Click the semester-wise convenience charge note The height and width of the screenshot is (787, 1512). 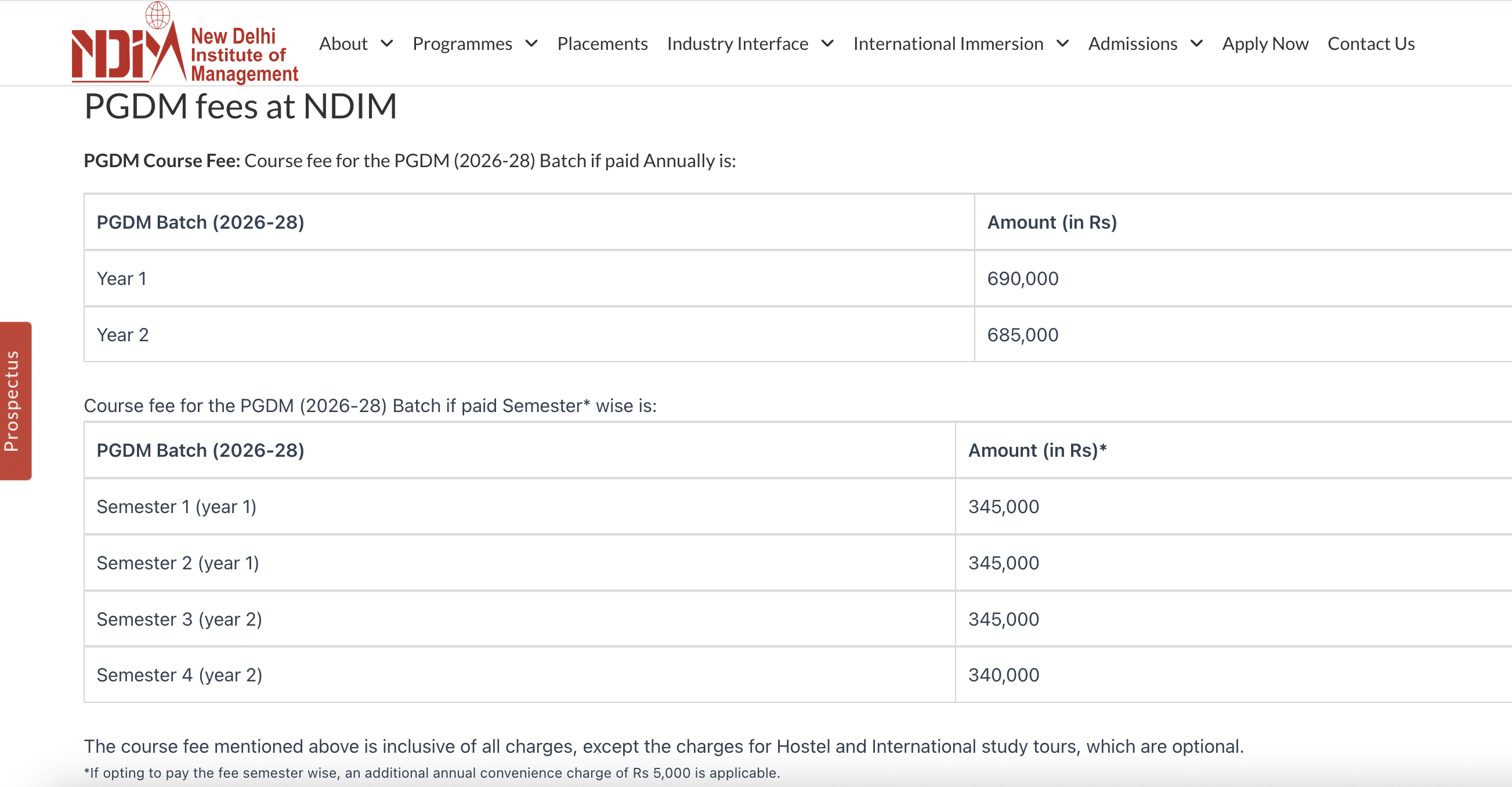pyautogui.click(x=432, y=773)
